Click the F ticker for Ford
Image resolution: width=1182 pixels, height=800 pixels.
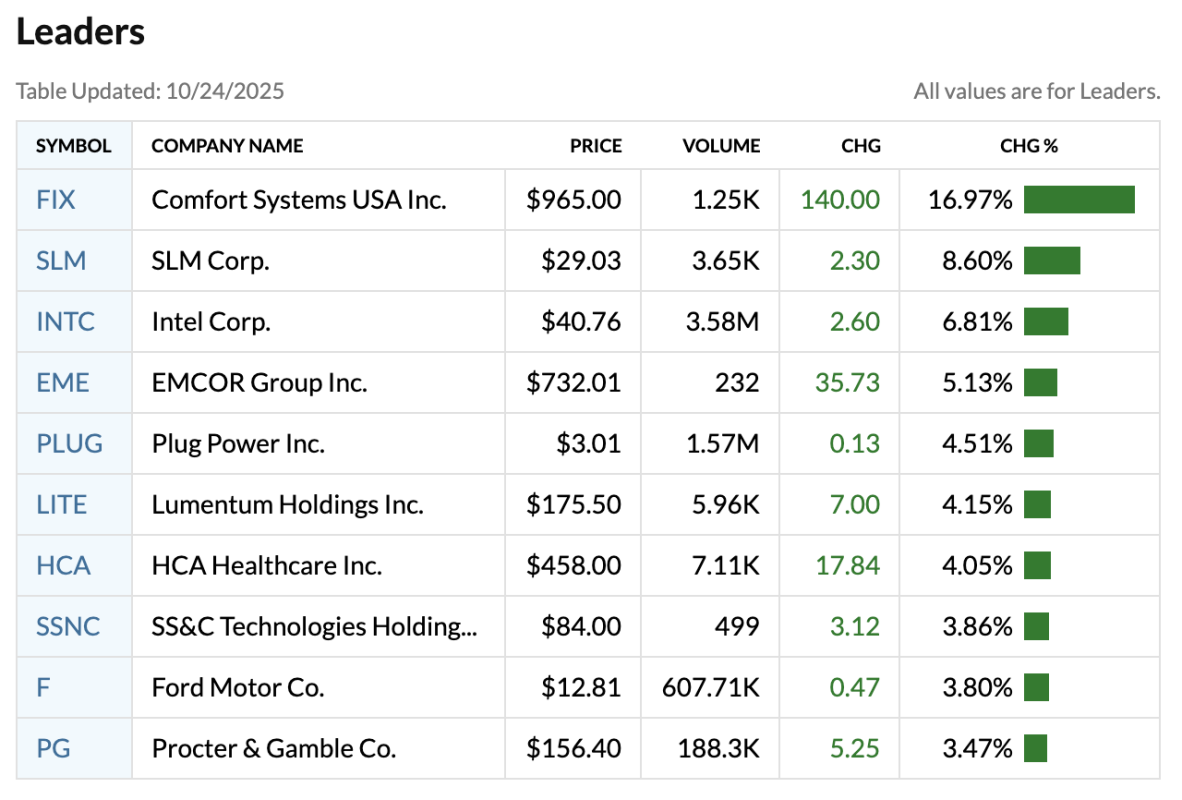pos(43,688)
